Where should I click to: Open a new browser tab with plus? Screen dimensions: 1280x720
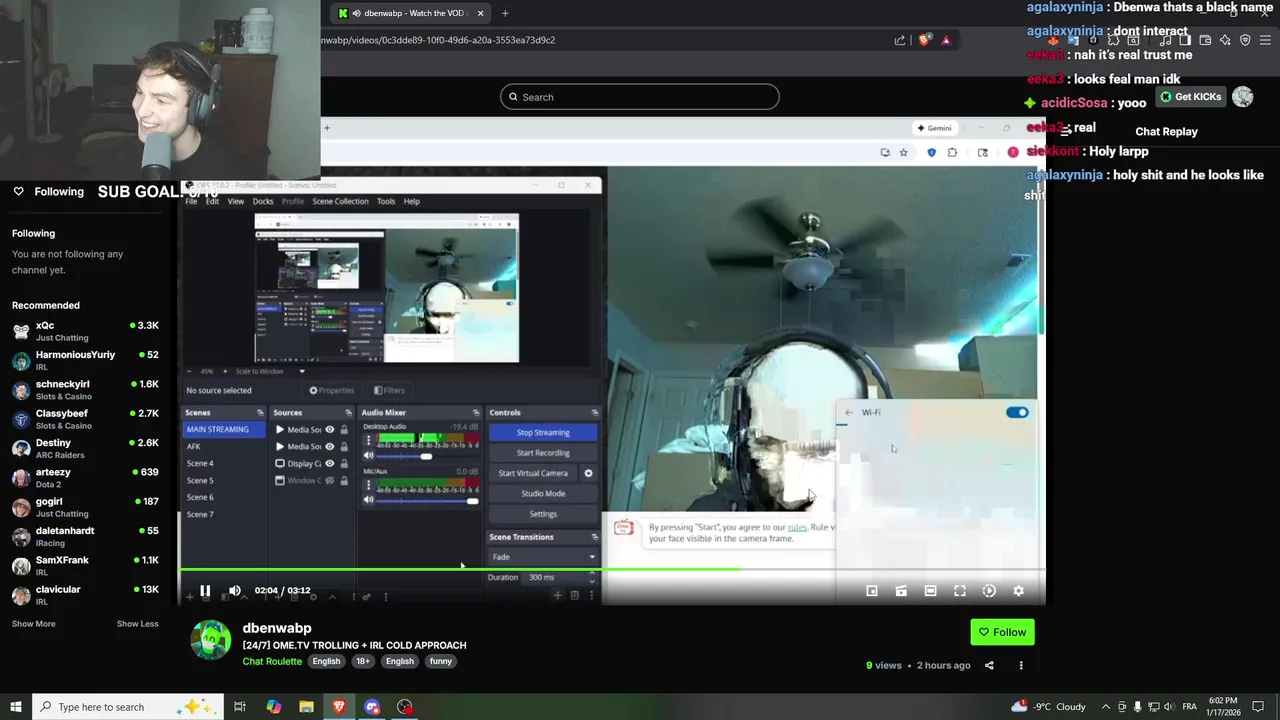point(505,13)
